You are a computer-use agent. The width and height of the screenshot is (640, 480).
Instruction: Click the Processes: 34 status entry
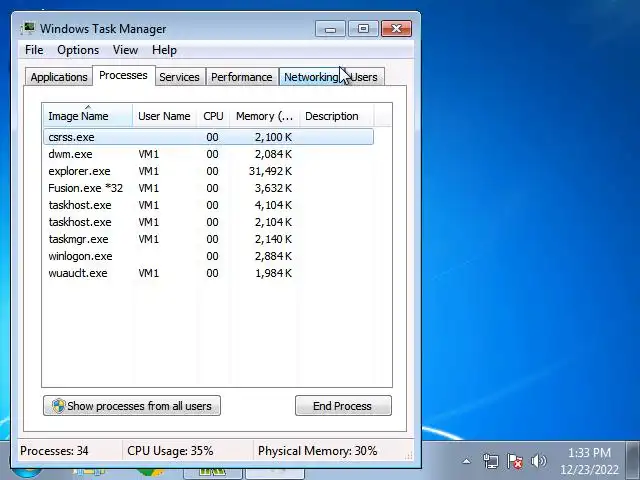click(54, 451)
